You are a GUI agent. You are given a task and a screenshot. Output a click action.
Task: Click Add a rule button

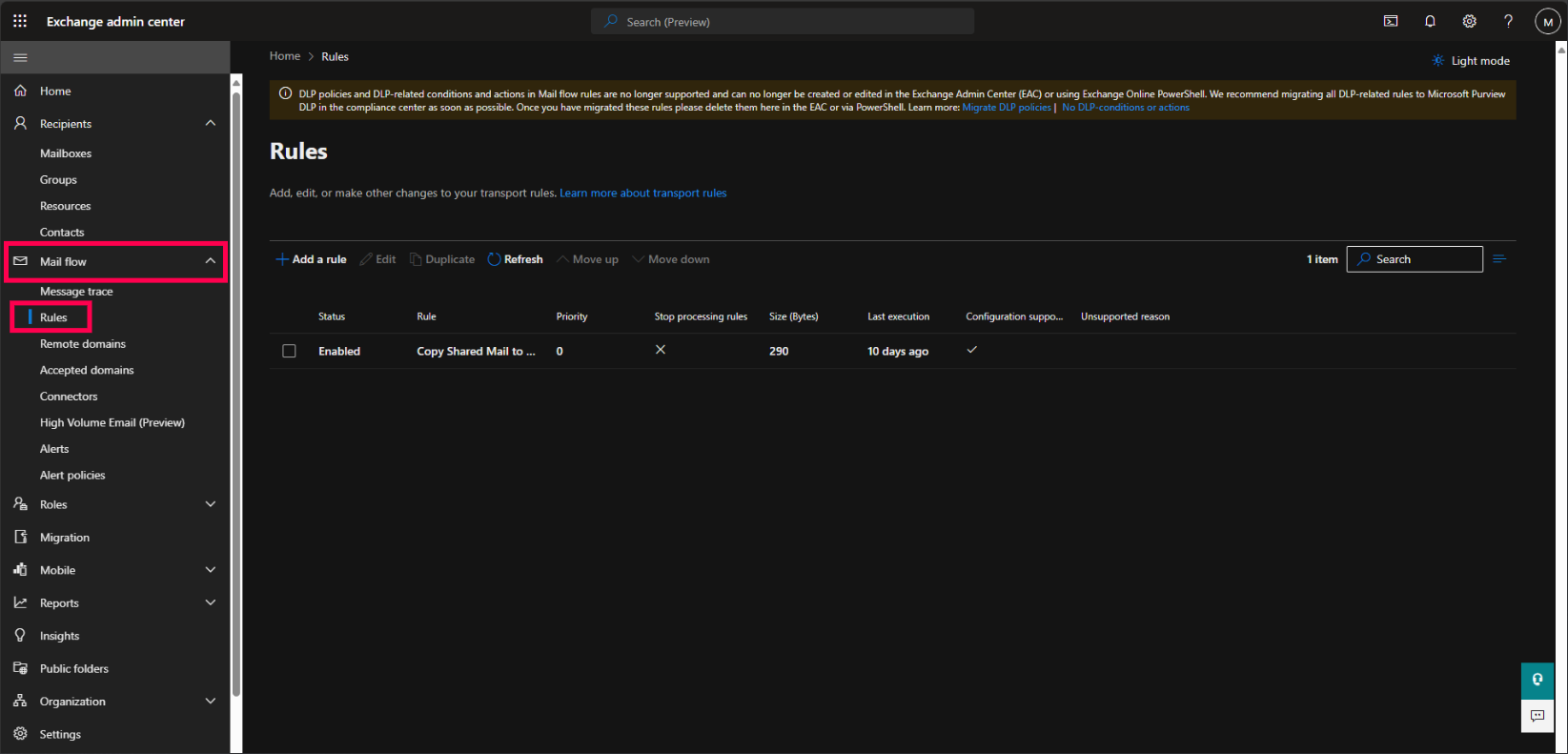[x=311, y=259]
